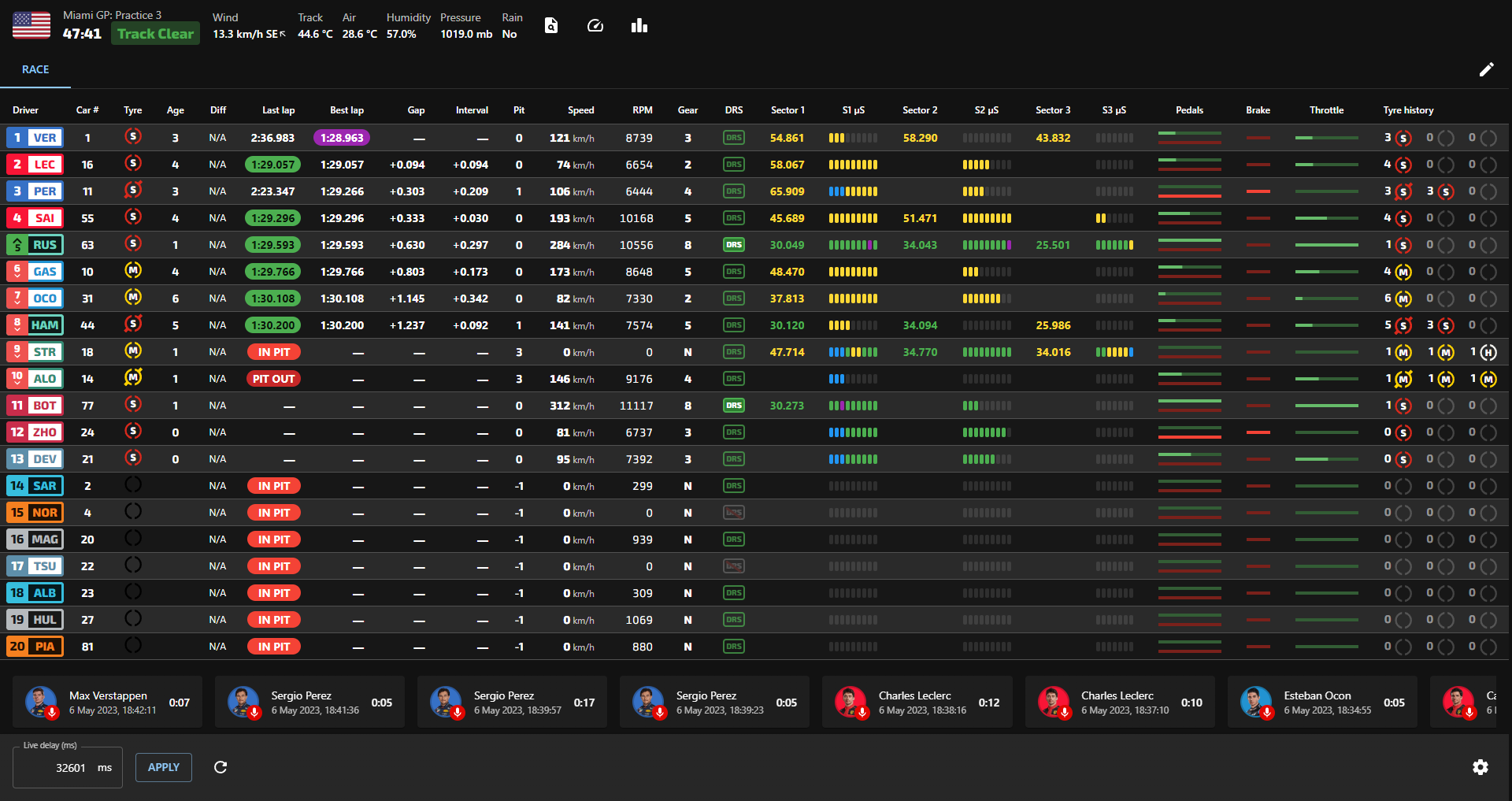Select the RACE tab
Viewport: 1512px width, 801px height.
click(x=35, y=69)
